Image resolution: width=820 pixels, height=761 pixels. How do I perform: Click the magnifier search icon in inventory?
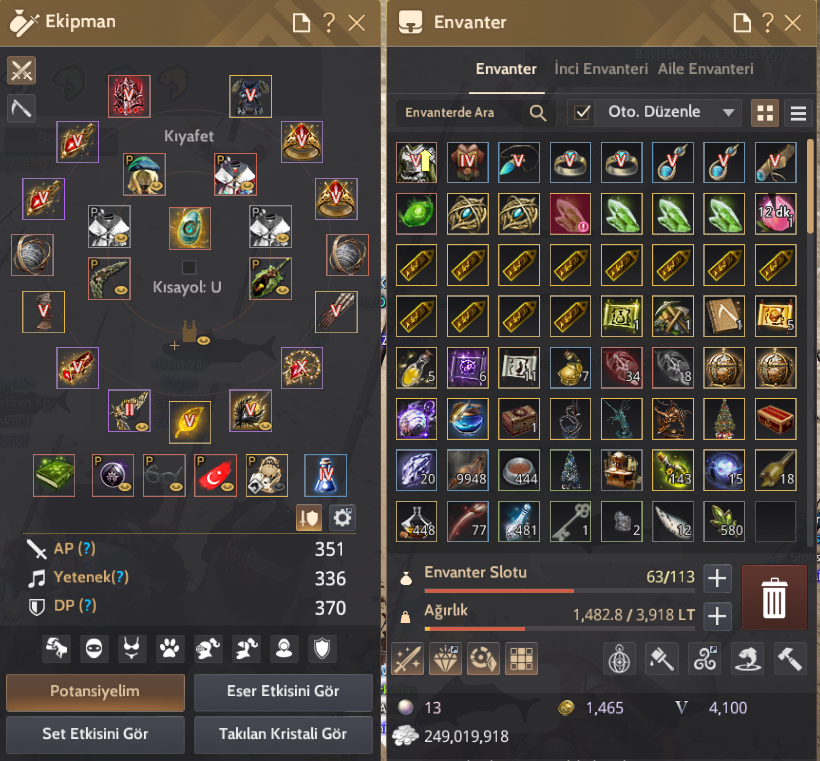[538, 112]
